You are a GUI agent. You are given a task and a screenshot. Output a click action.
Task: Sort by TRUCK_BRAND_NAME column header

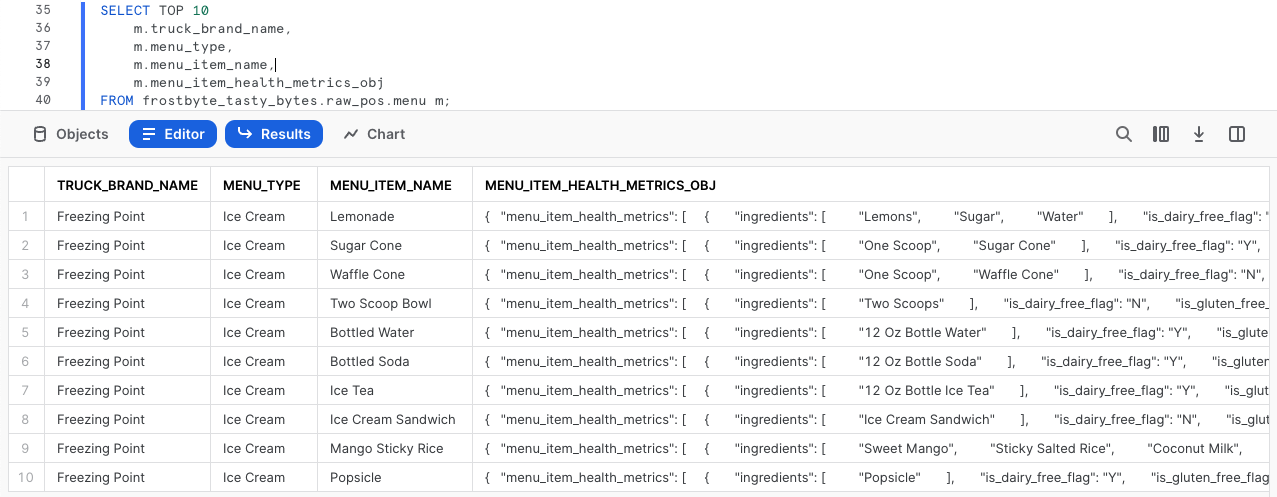click(127, 185)
